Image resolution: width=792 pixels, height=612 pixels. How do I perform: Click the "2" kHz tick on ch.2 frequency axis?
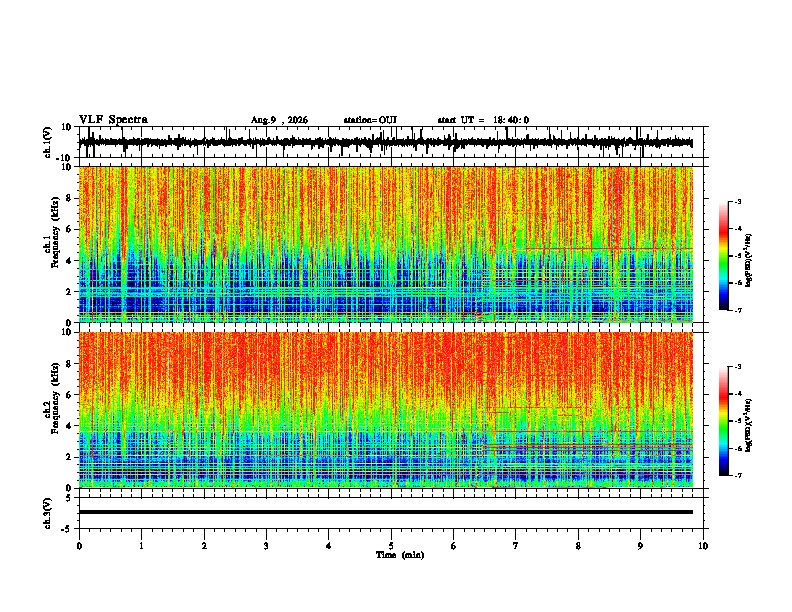click(x=69, y=457)
